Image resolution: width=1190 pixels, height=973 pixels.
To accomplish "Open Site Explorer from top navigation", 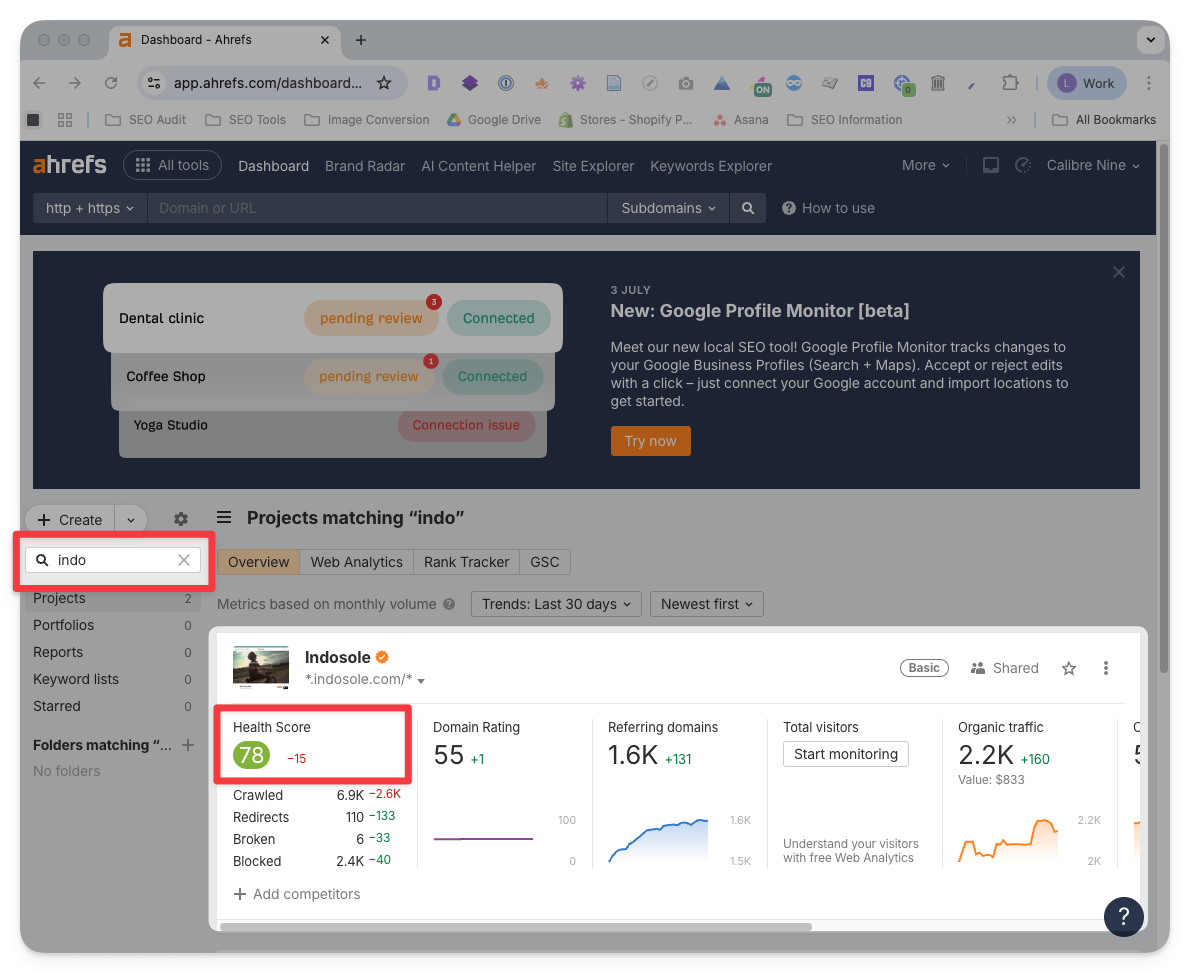I will coord(593,166).
